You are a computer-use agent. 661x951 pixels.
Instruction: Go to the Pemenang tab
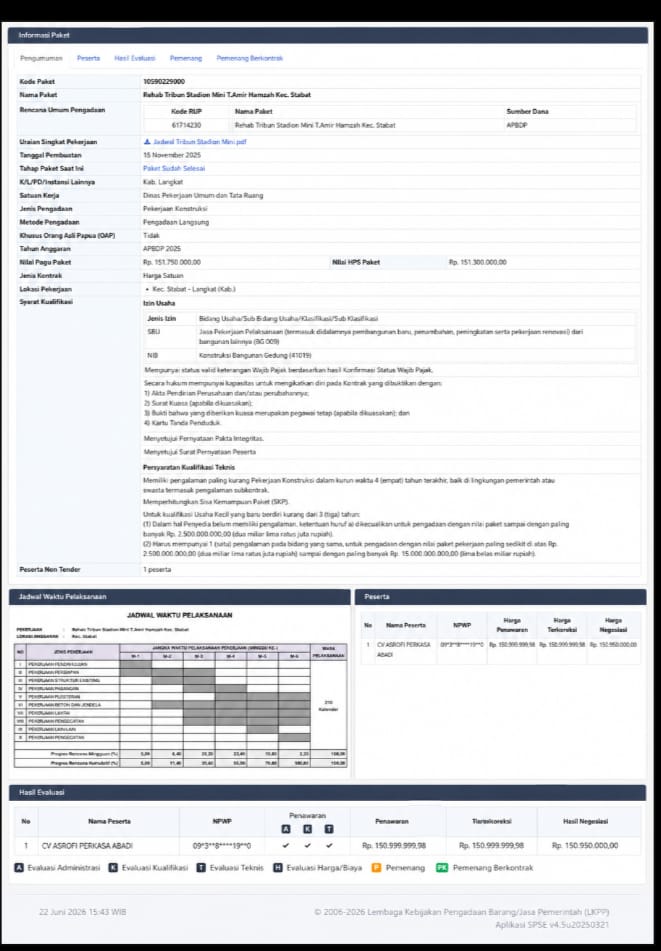[186, 58]
